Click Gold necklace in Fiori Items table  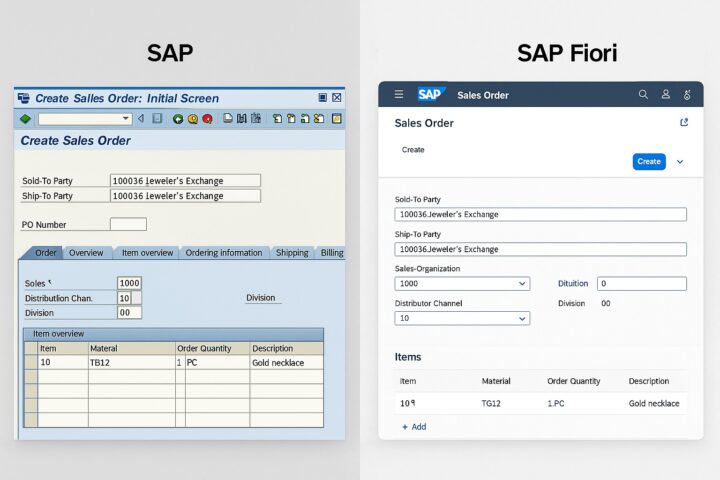[x=654, y=403]
